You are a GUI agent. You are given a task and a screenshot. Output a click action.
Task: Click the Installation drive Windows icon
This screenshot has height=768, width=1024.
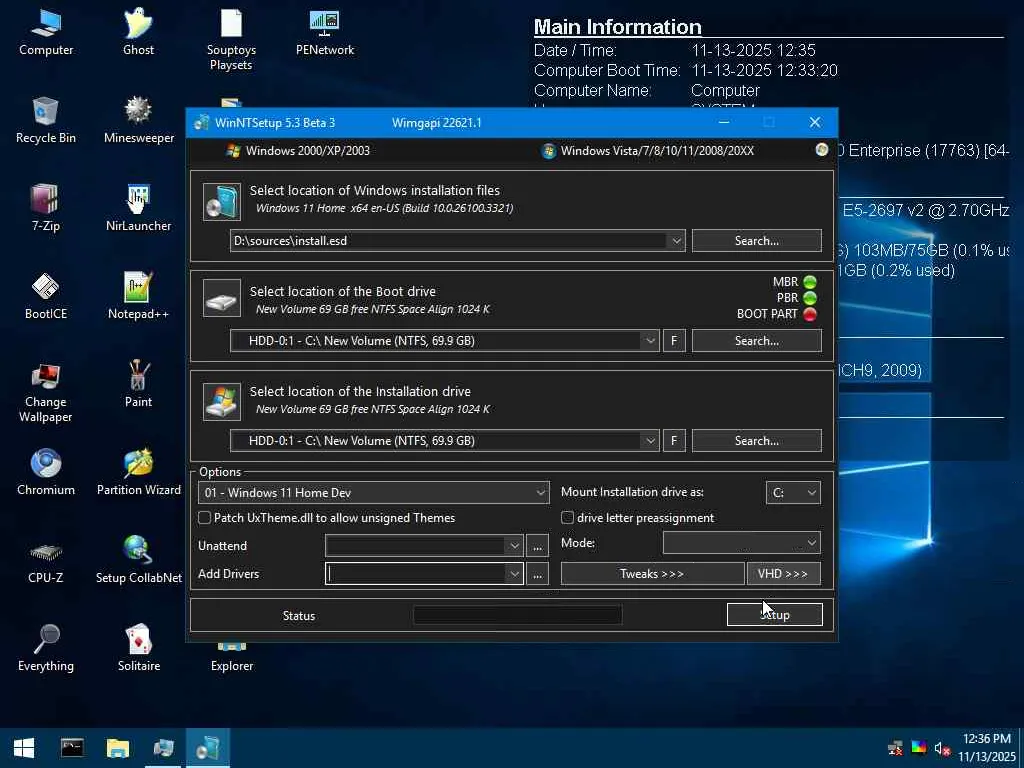point(222,401)
